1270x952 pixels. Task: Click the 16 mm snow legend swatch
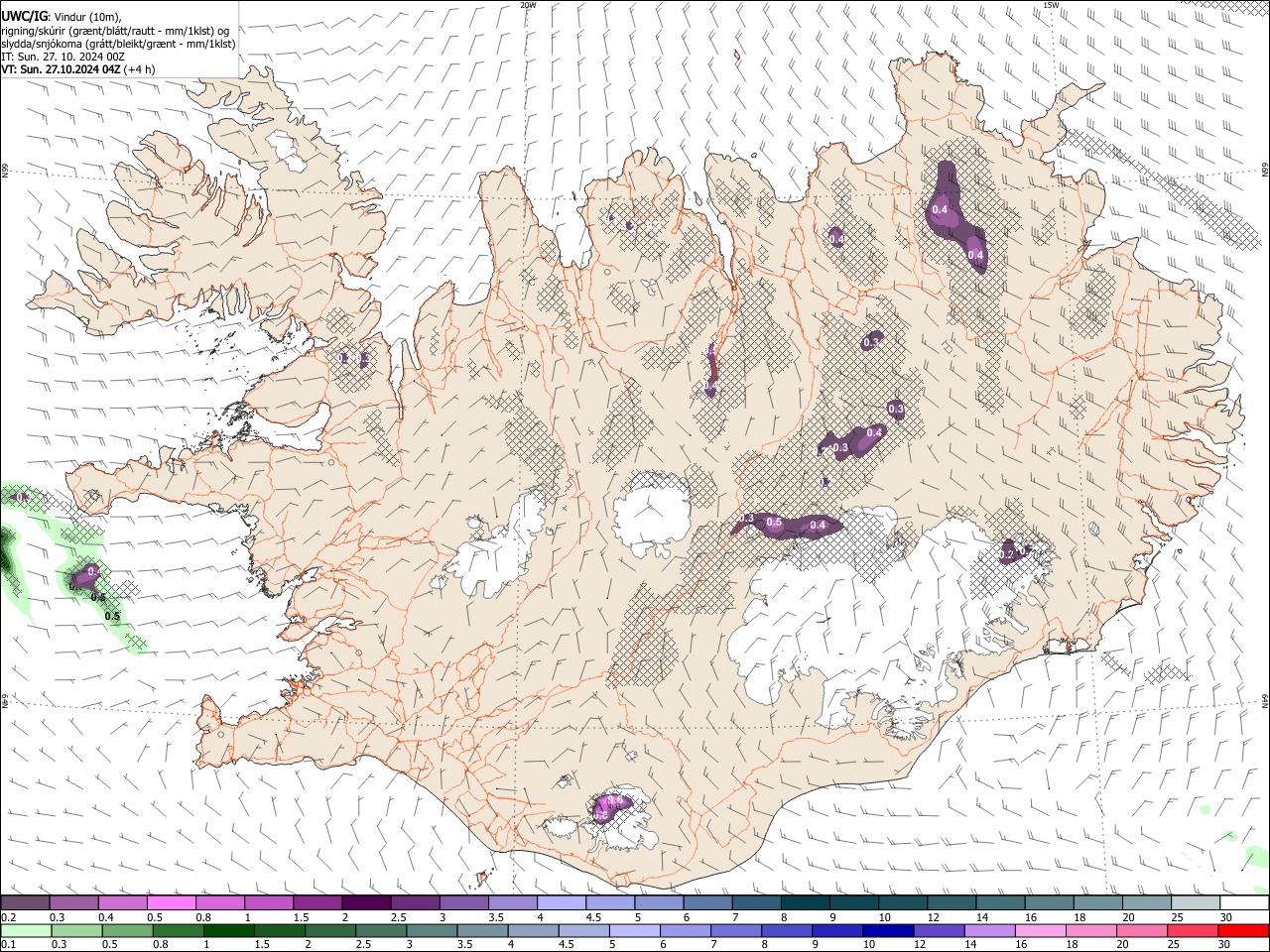(1050, 903)
